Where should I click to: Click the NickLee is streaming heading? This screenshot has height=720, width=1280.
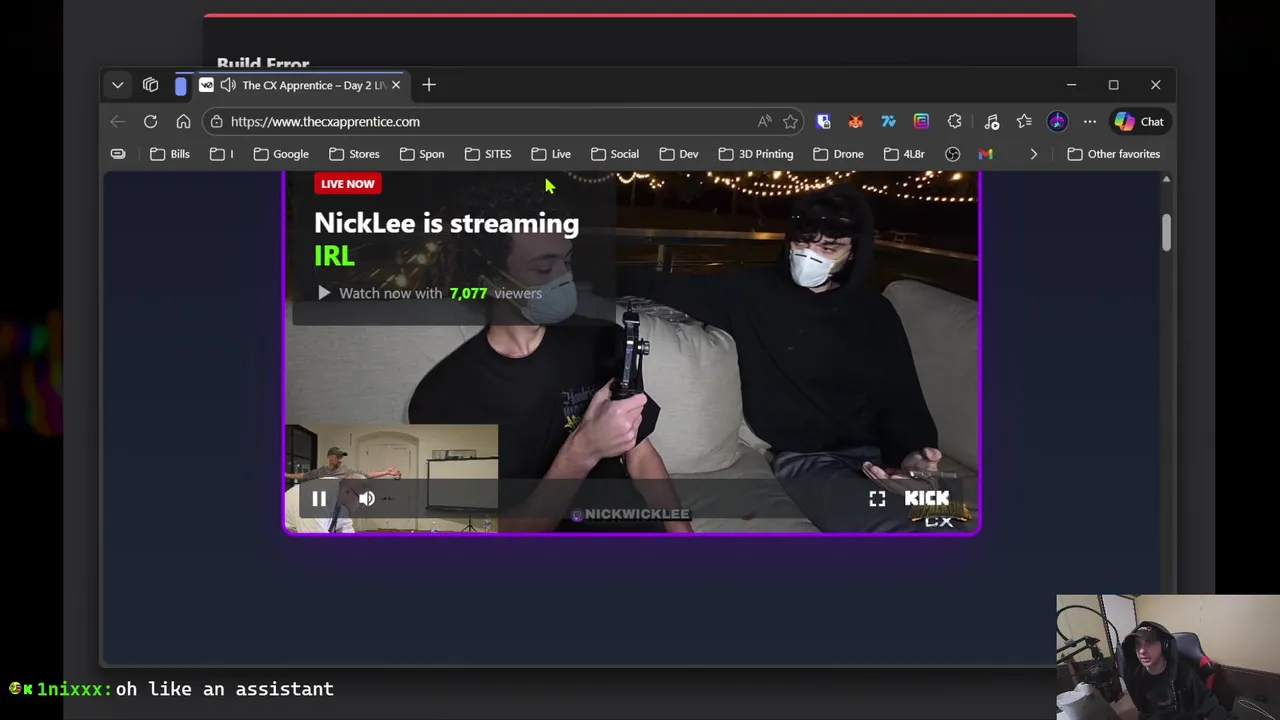tap(446, 223)
